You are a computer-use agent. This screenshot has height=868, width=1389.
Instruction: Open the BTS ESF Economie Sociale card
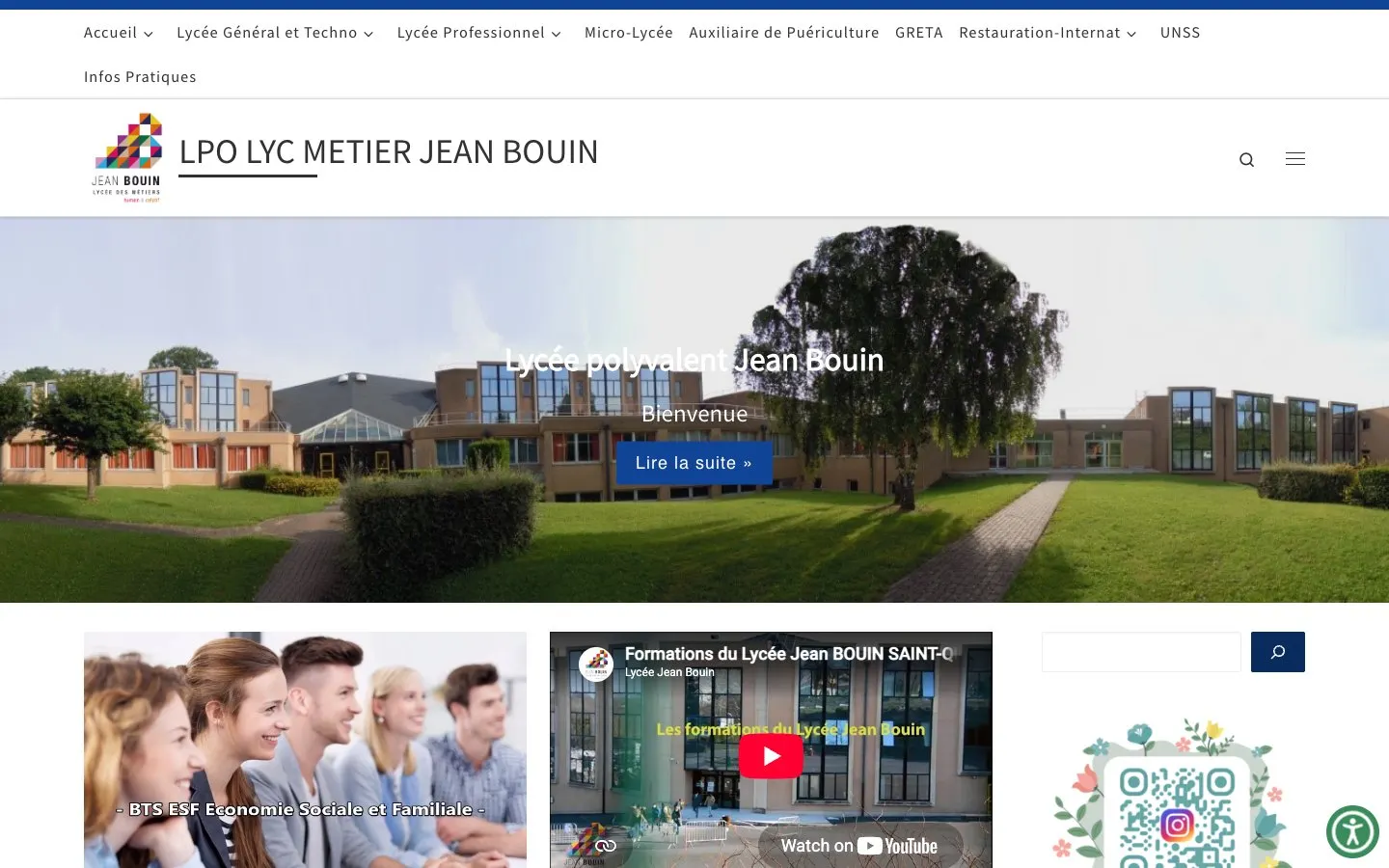click(x=305, y=750)
